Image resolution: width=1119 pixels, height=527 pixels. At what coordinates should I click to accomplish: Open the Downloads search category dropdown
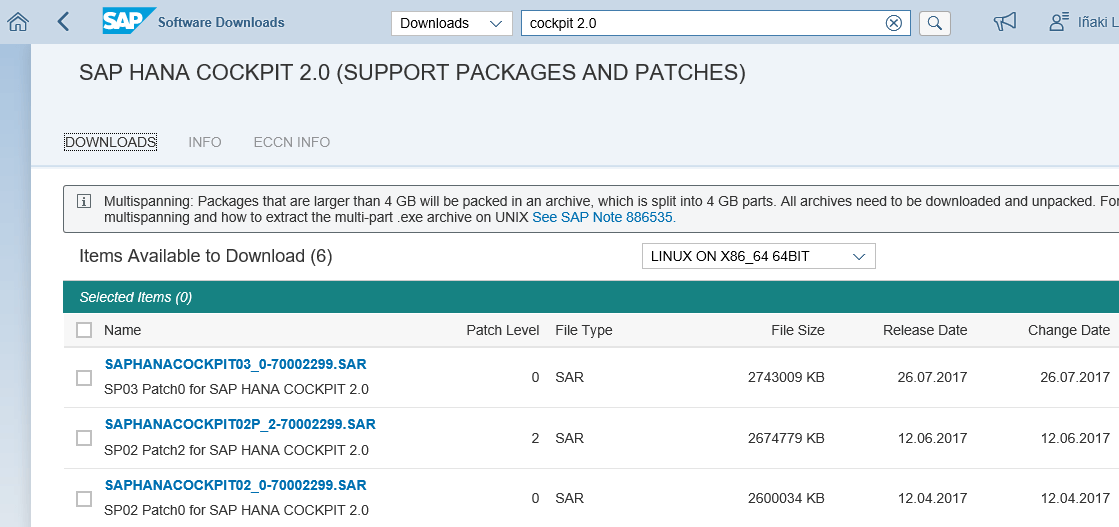click(x=452, y=23)
